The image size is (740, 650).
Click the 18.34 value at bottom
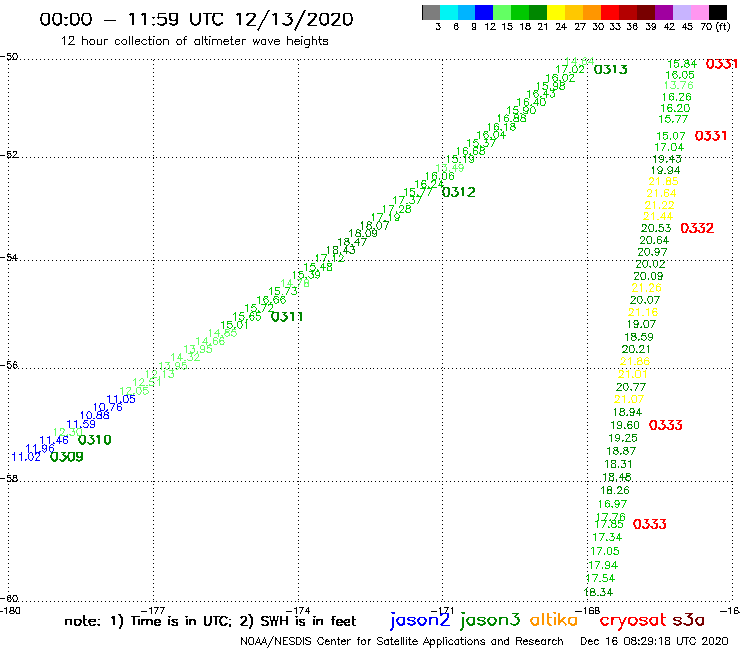pyautogui.click(x=599, y=592)
